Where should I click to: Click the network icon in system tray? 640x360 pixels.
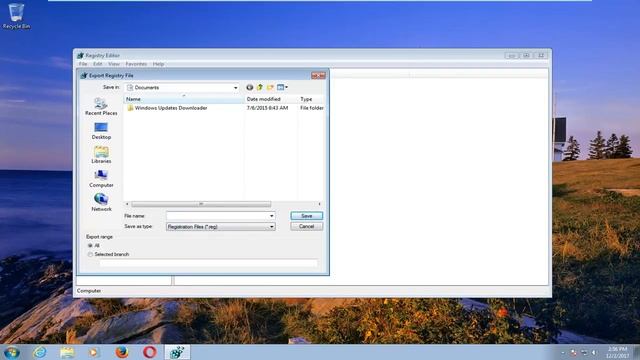(x=584, y=352)
